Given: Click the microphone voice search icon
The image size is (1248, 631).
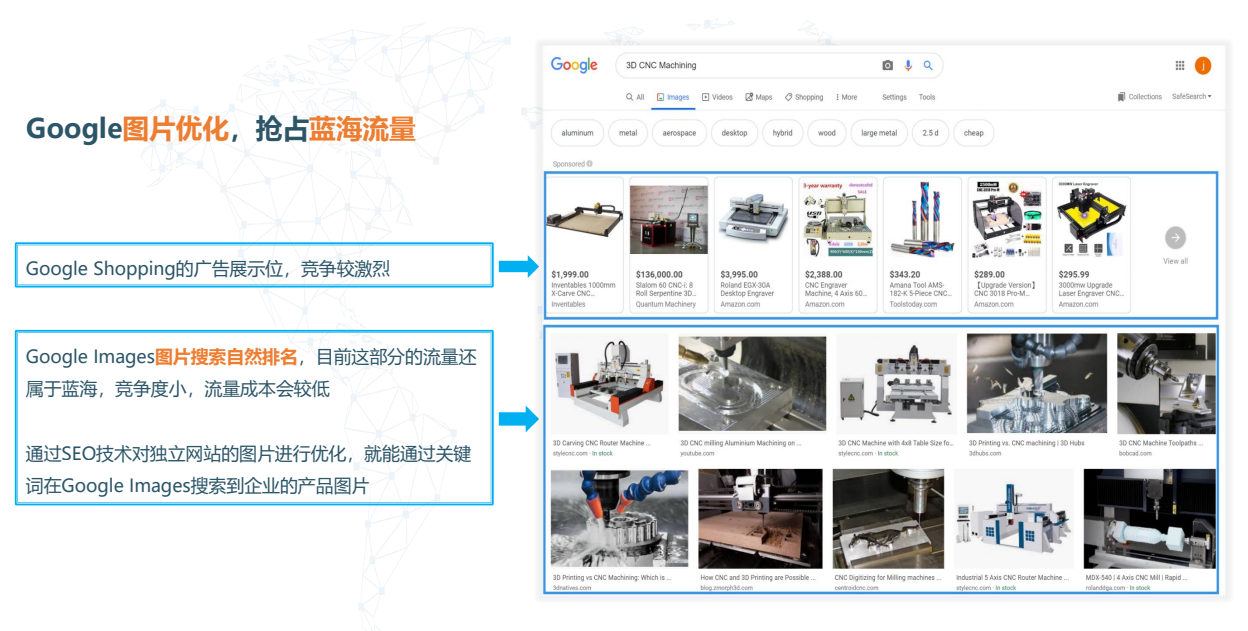Looking at the screenshot, I should [908, 66].
